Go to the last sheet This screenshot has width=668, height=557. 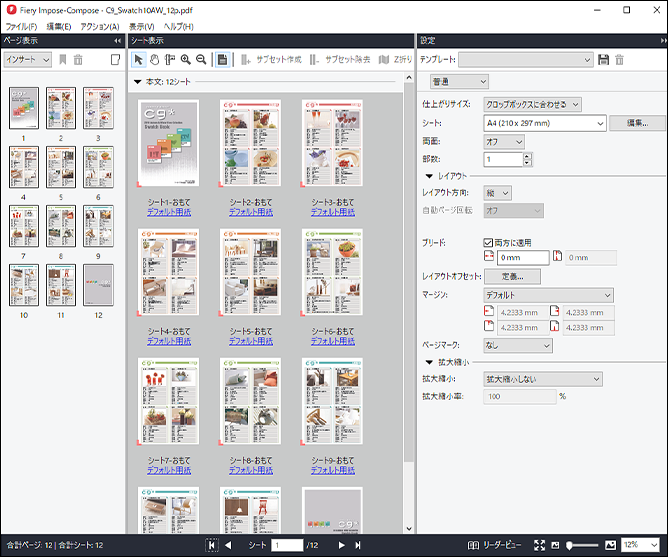point(357,545)
